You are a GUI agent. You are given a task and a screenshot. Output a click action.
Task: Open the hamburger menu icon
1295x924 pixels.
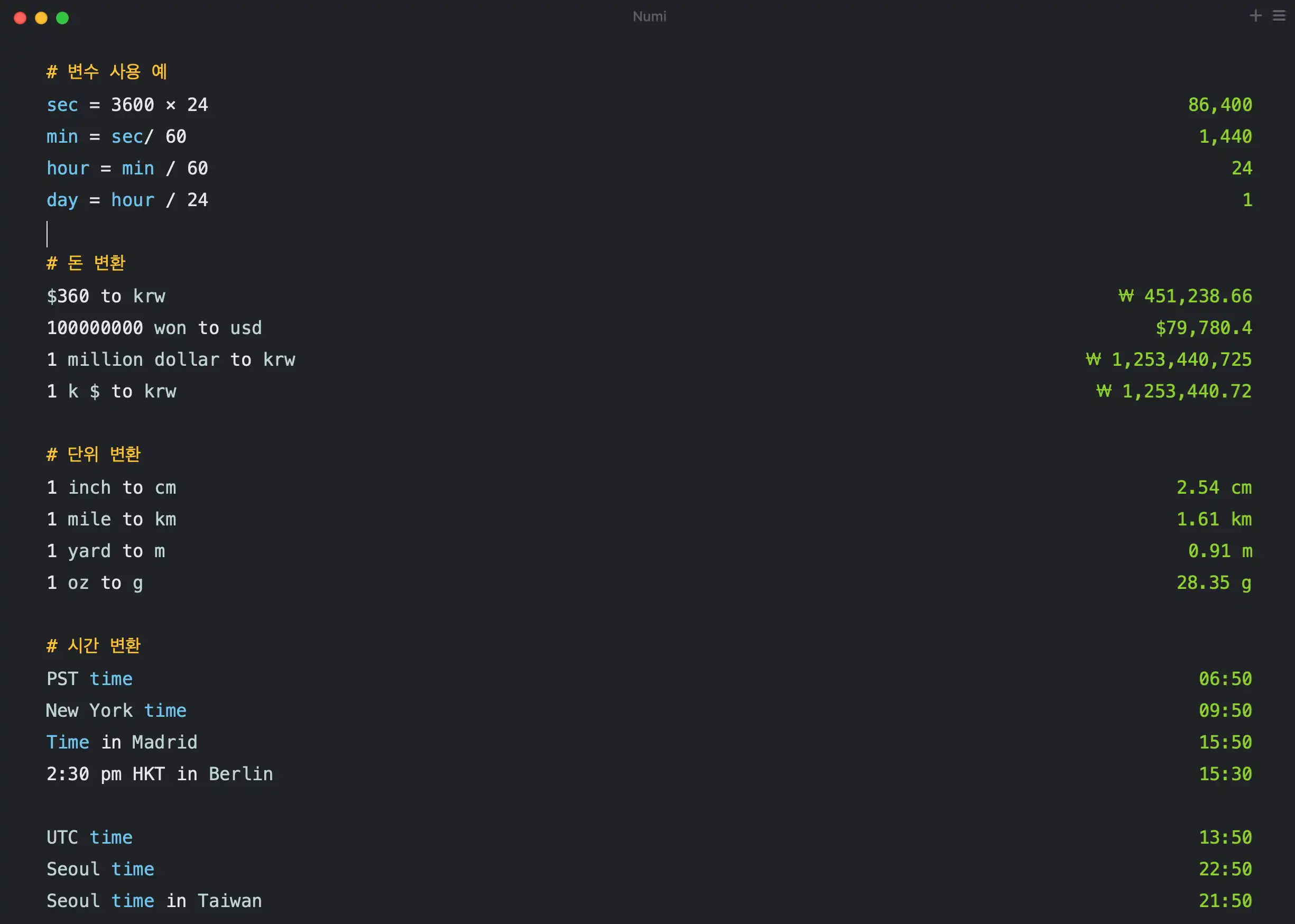tap(1279, 16)
